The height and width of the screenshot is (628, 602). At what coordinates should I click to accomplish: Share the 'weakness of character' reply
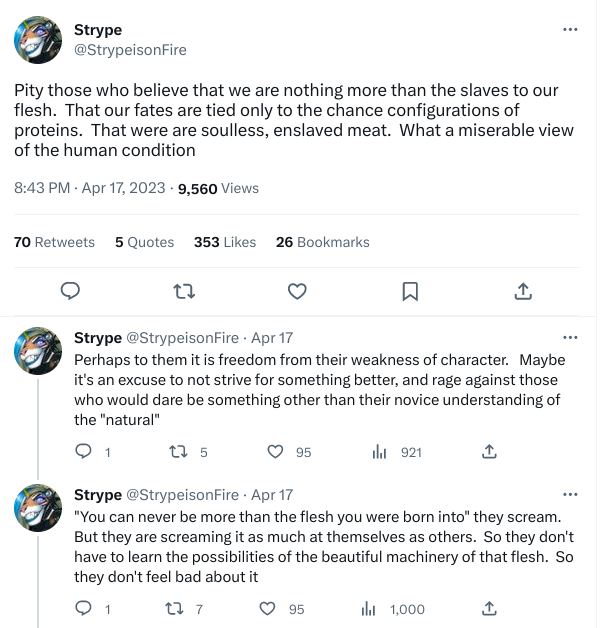pos(489,452)
